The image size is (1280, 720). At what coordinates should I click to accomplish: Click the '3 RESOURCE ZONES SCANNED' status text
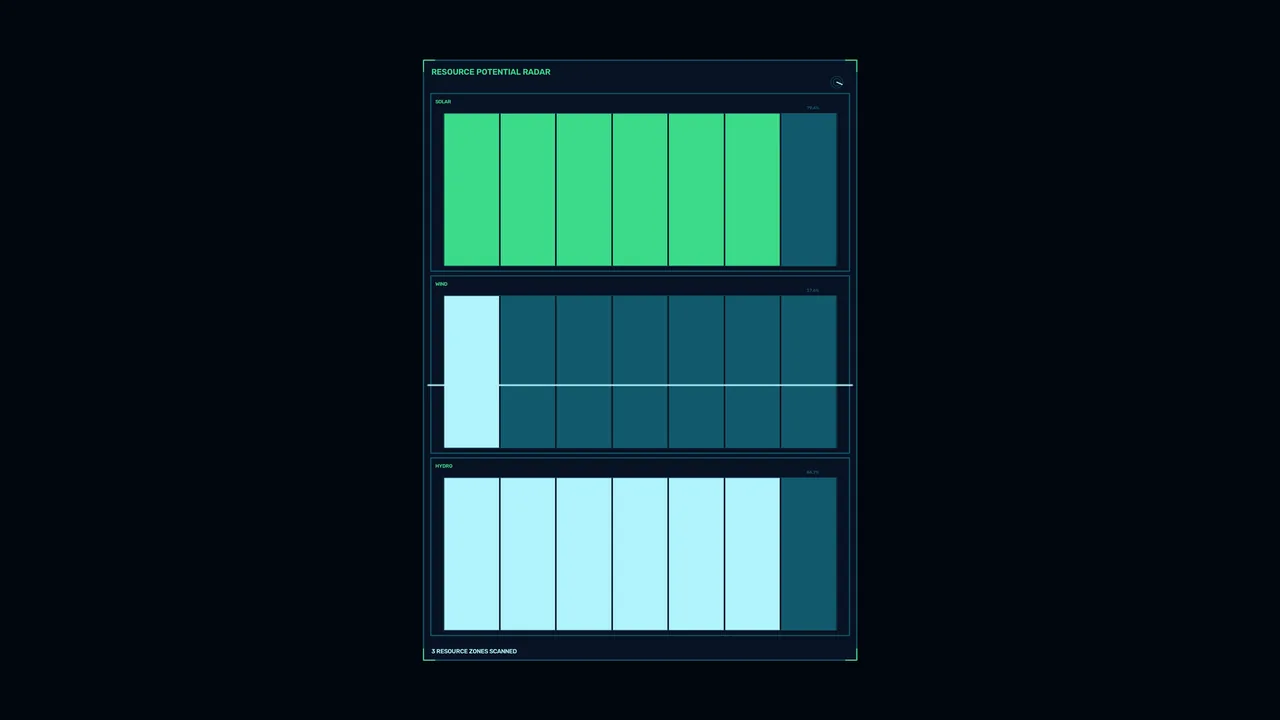474,651
